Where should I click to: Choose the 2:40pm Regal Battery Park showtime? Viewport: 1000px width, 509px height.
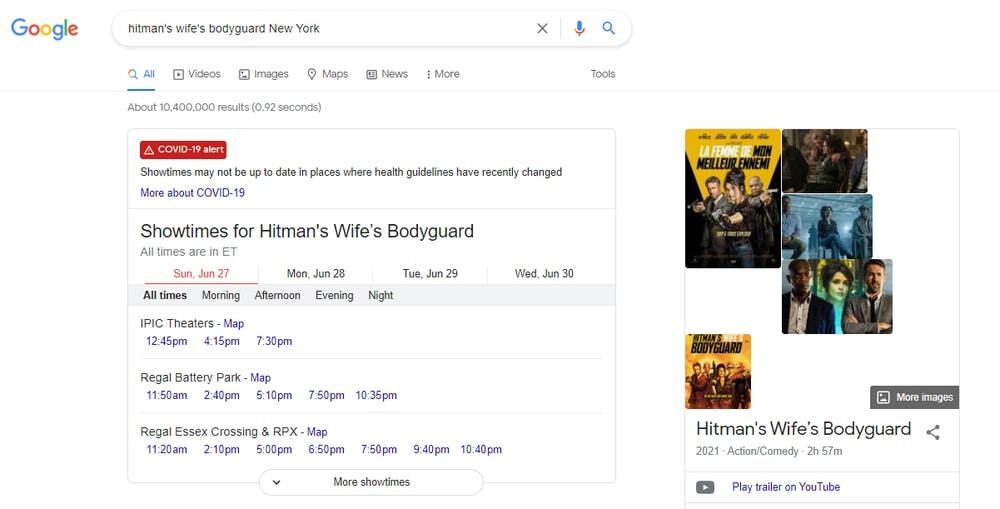[x=222, y=395]
